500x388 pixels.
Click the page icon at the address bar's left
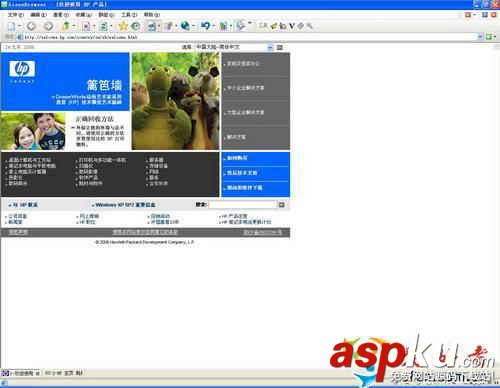(x=20, y=37)
